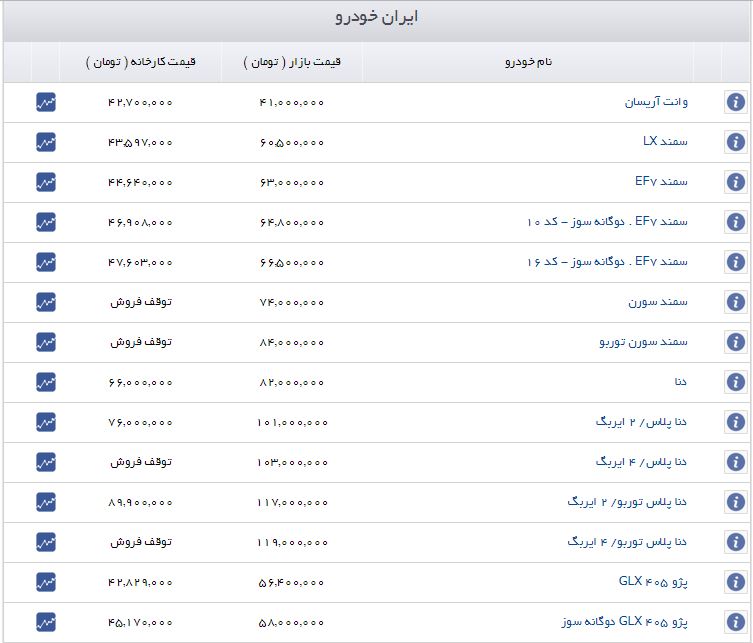Open info icon for وانت آریسان
Image resolution: width=753 pixels, height=643 pixels.
pyautogui.click(x=735, y=102)
